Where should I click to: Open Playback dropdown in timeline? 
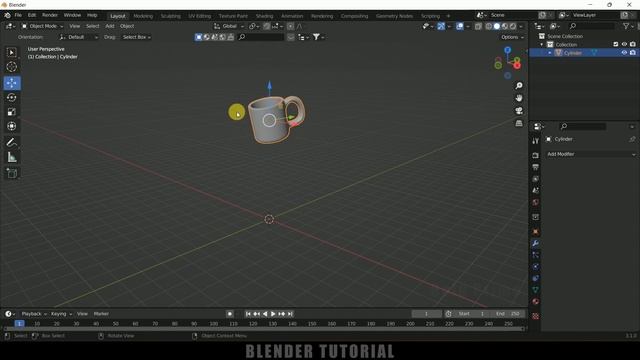(x=34, y=314)
